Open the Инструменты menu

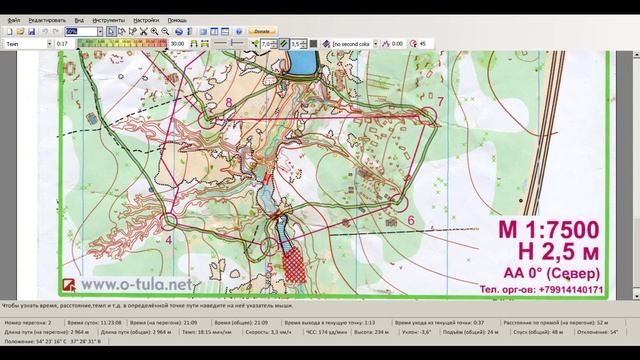[x=109, y=20]
